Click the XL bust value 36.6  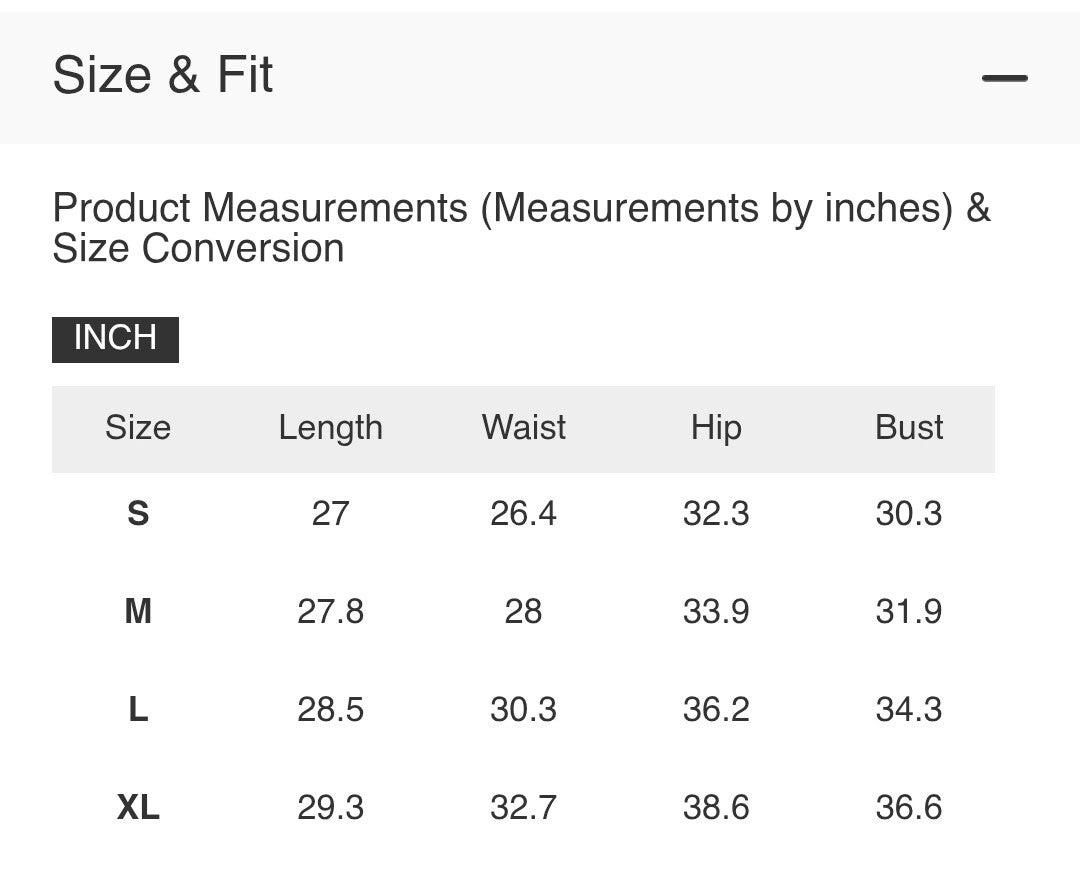pyautogui.click(x=909, y=807)
